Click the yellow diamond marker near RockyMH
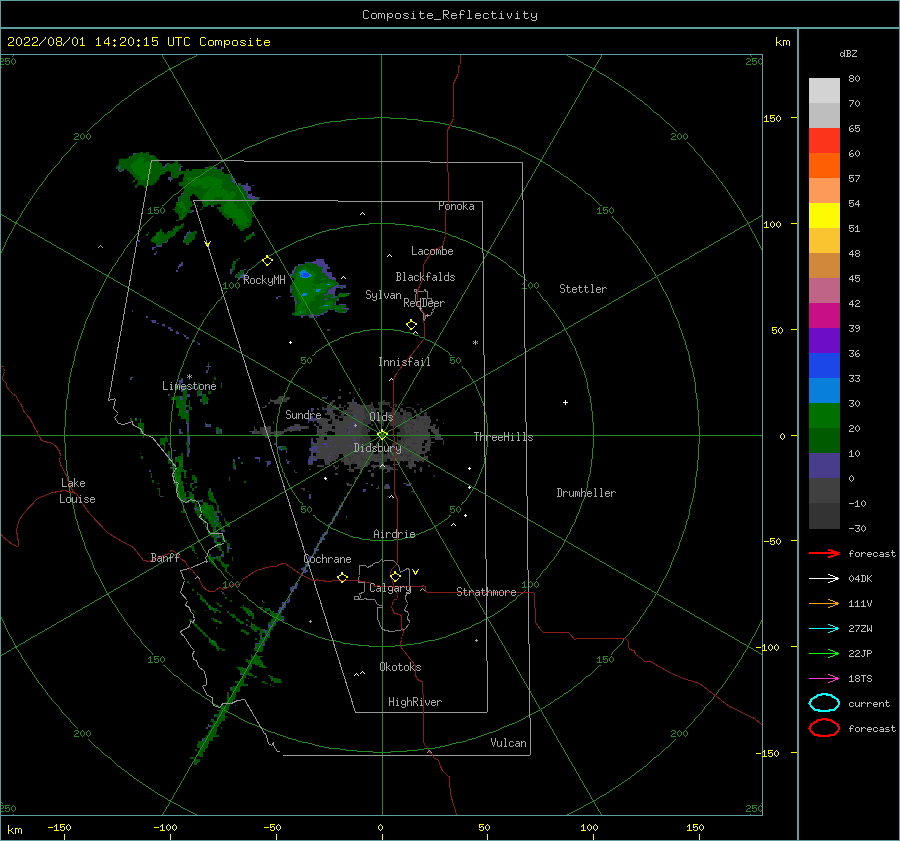900x841 pixels. [x=267, y=261]
